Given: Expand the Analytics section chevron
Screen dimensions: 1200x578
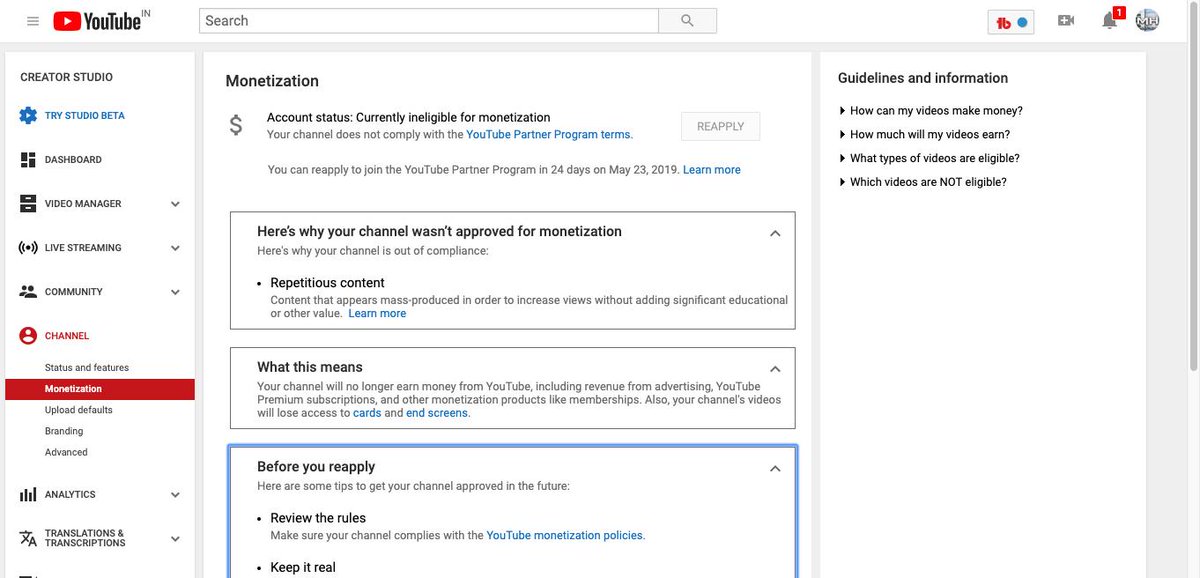Looking at the screenshot, I should point(175,495).
